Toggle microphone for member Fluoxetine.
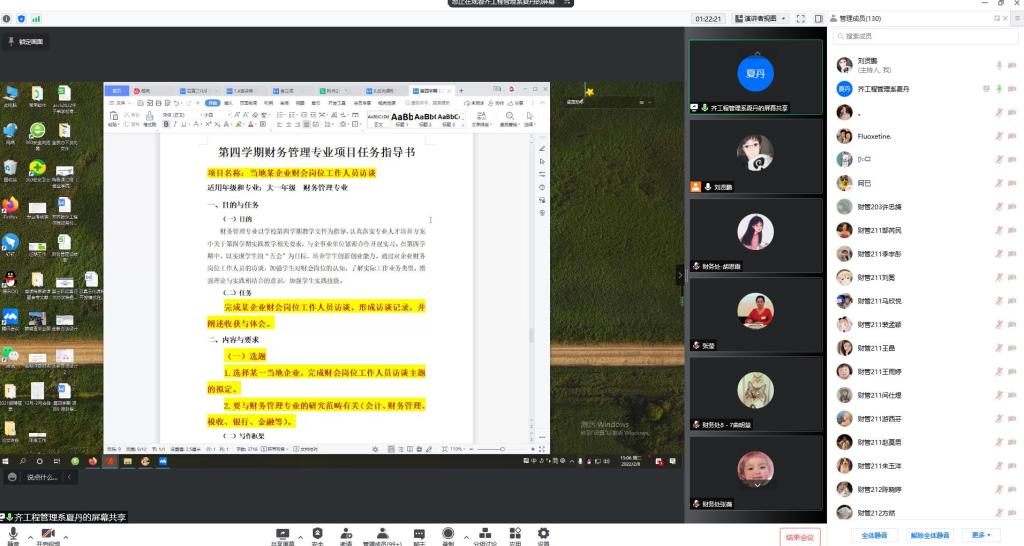 click(x=999, y=136)
